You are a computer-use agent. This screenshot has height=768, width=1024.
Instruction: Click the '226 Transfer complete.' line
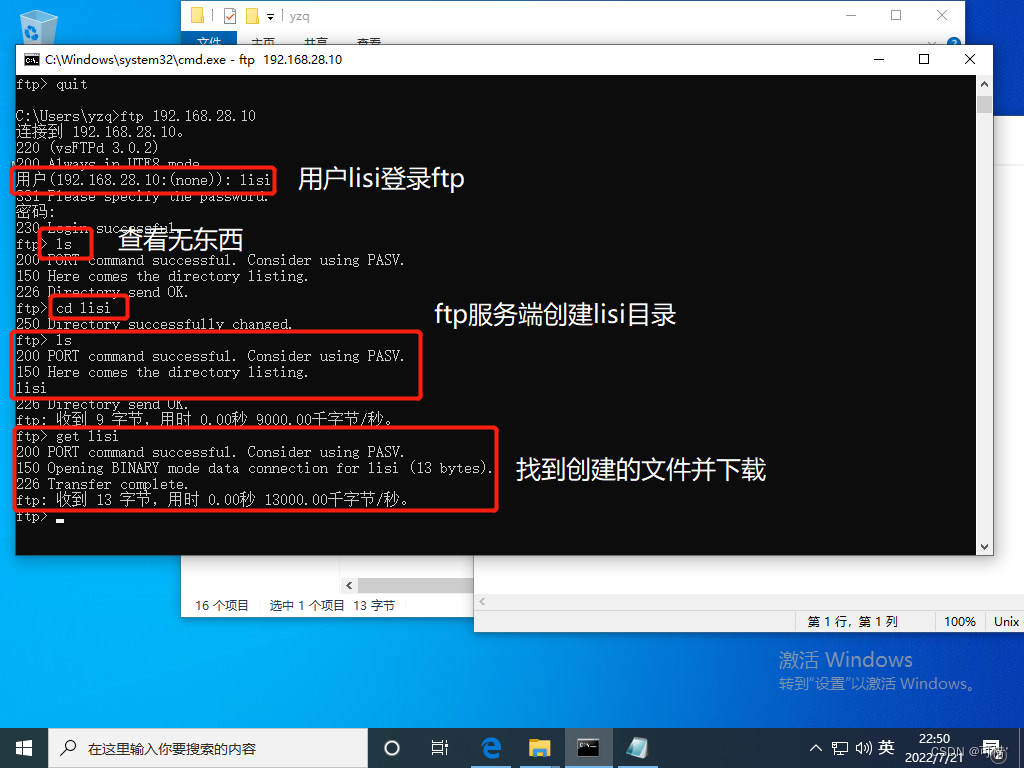click(102, 484)
